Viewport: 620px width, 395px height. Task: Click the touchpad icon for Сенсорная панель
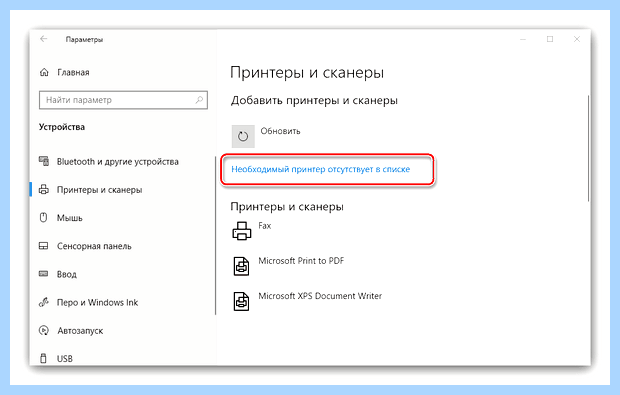43,246
